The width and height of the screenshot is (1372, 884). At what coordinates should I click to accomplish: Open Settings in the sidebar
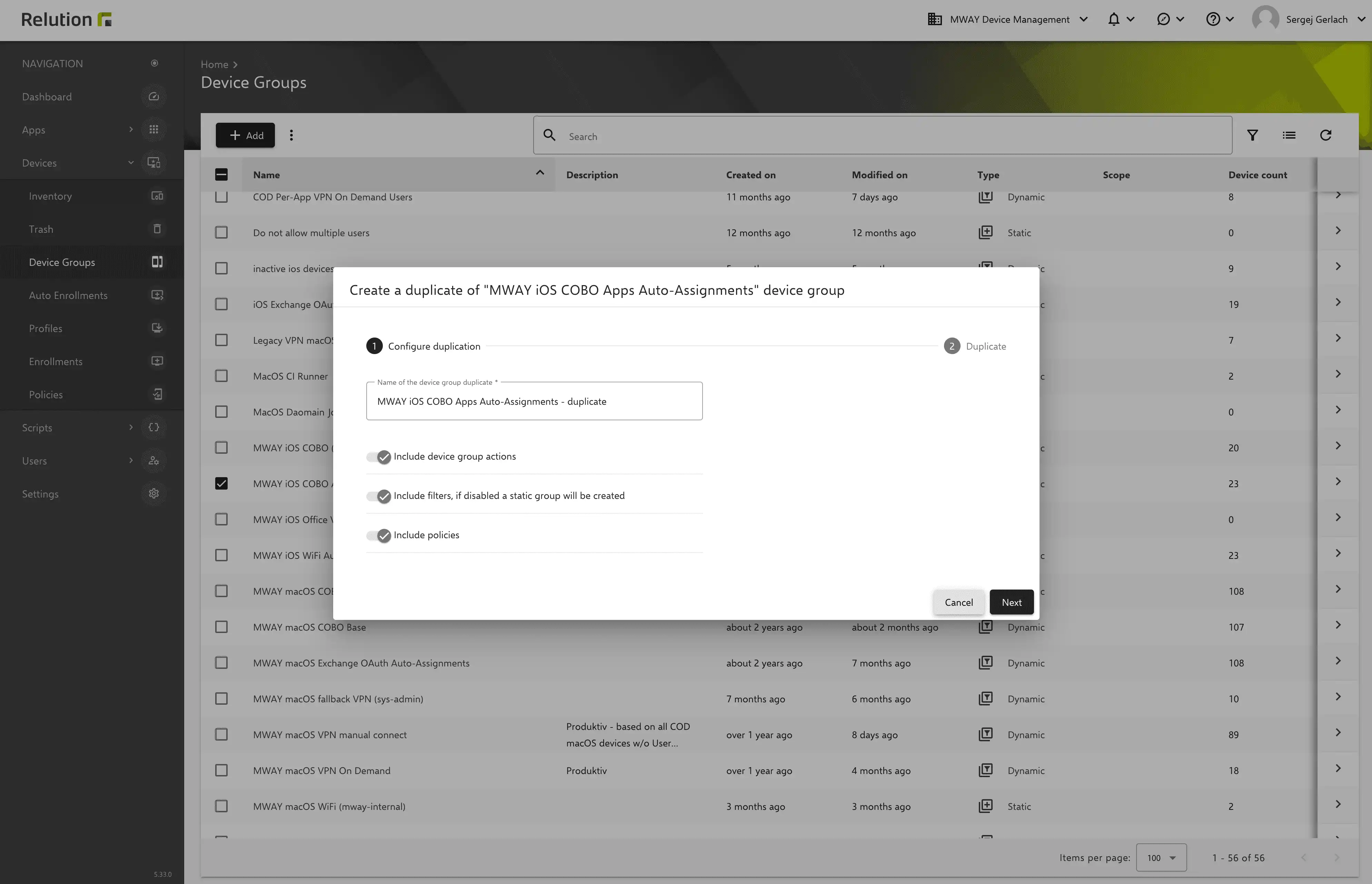tap(92, 494)
